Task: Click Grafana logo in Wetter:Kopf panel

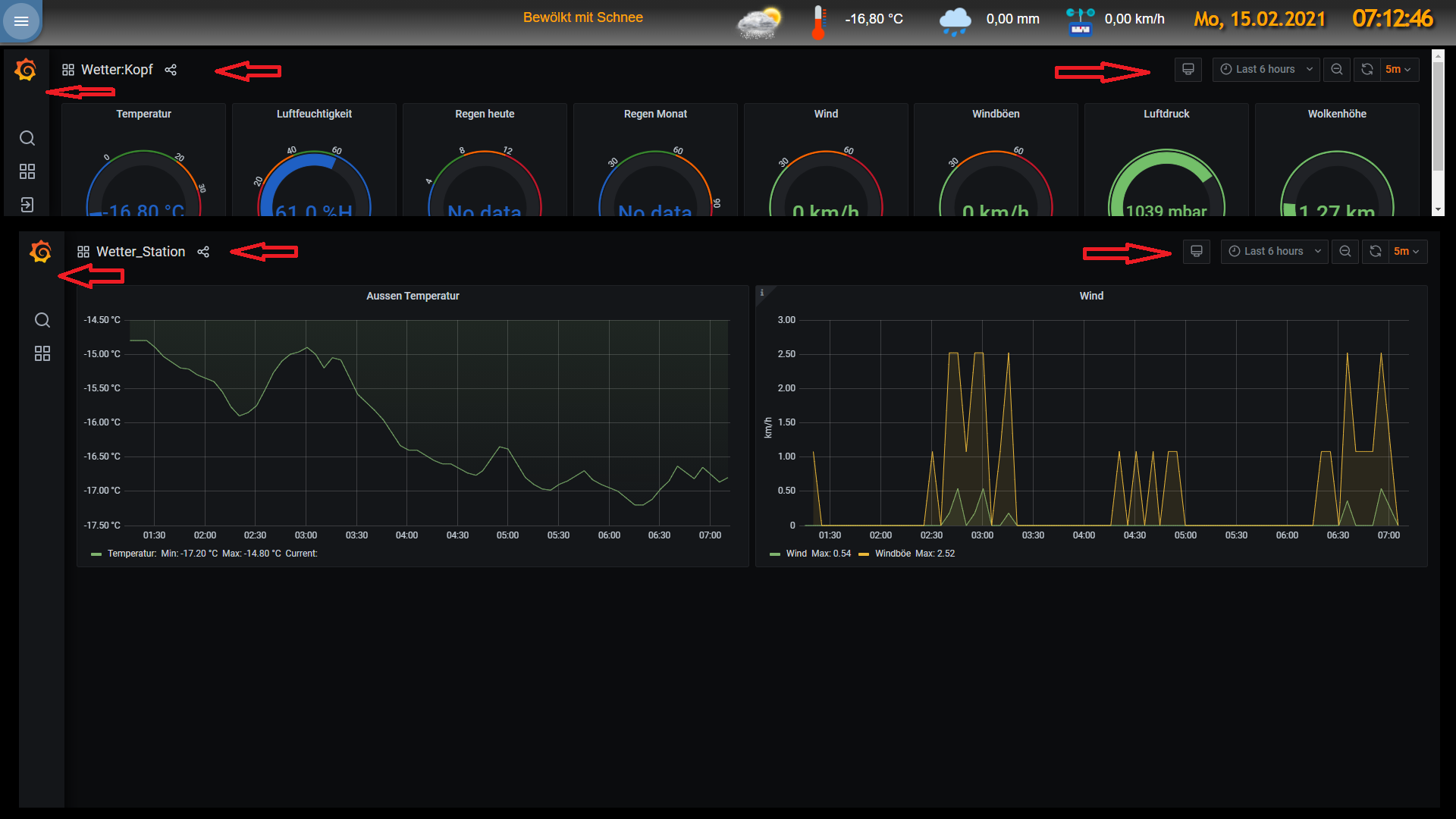Action: coord(26,70)
